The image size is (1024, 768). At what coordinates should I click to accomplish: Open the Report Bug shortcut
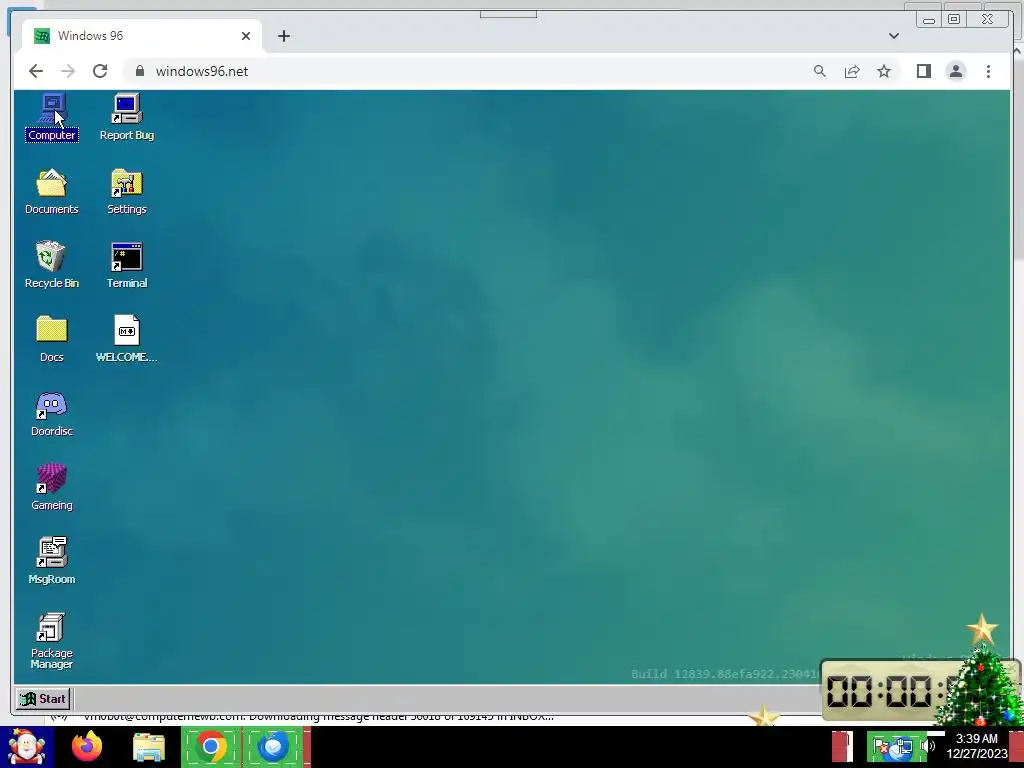click(x=127, y=118)
